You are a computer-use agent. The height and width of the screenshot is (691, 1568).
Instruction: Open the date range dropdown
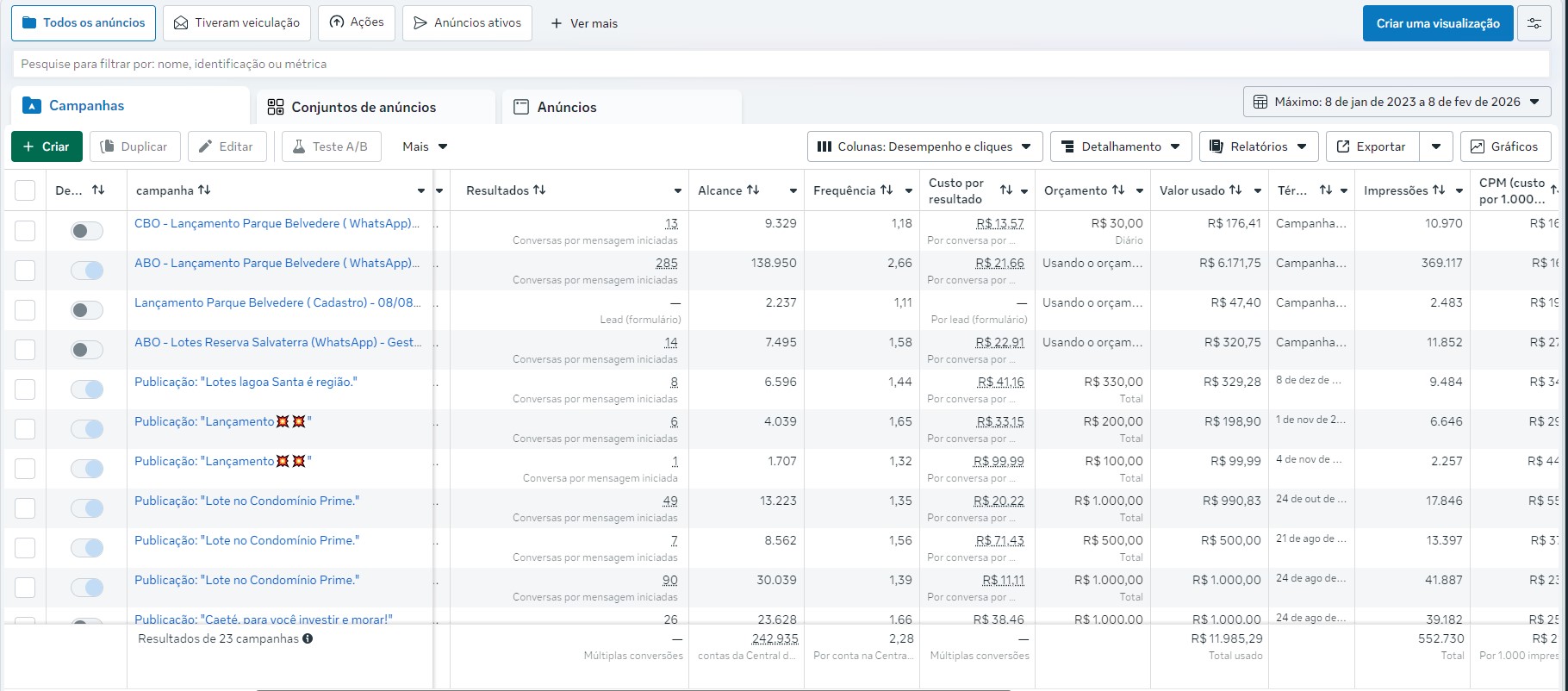click(1397, 102)
